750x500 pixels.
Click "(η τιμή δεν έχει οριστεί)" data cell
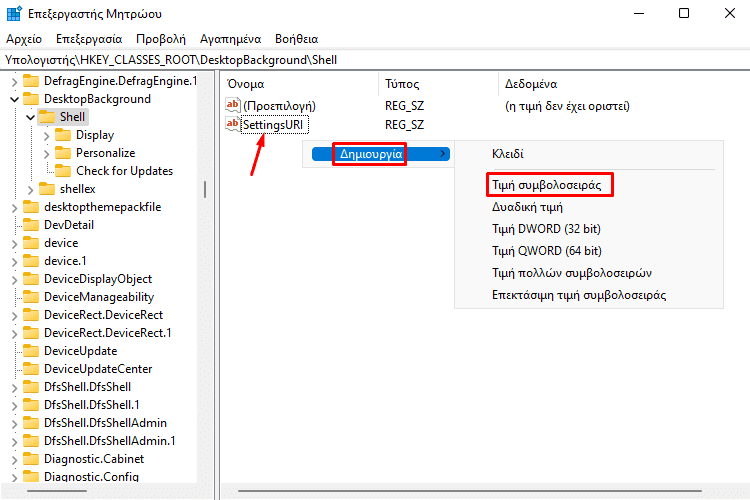(x=567, y=106)
